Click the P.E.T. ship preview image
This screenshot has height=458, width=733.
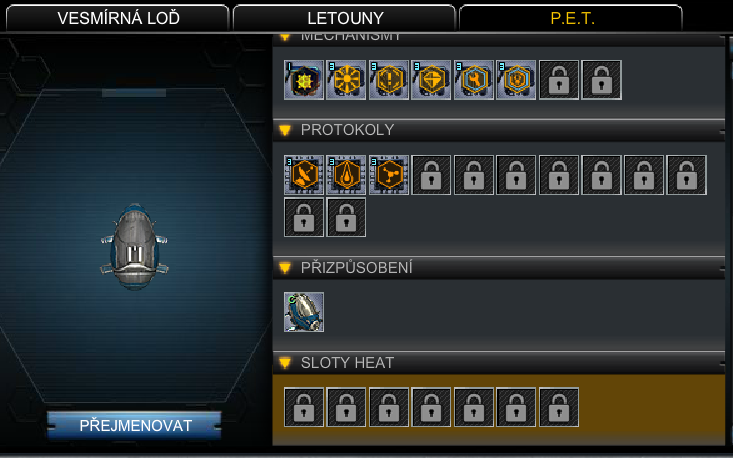click(x=135, y=246)
